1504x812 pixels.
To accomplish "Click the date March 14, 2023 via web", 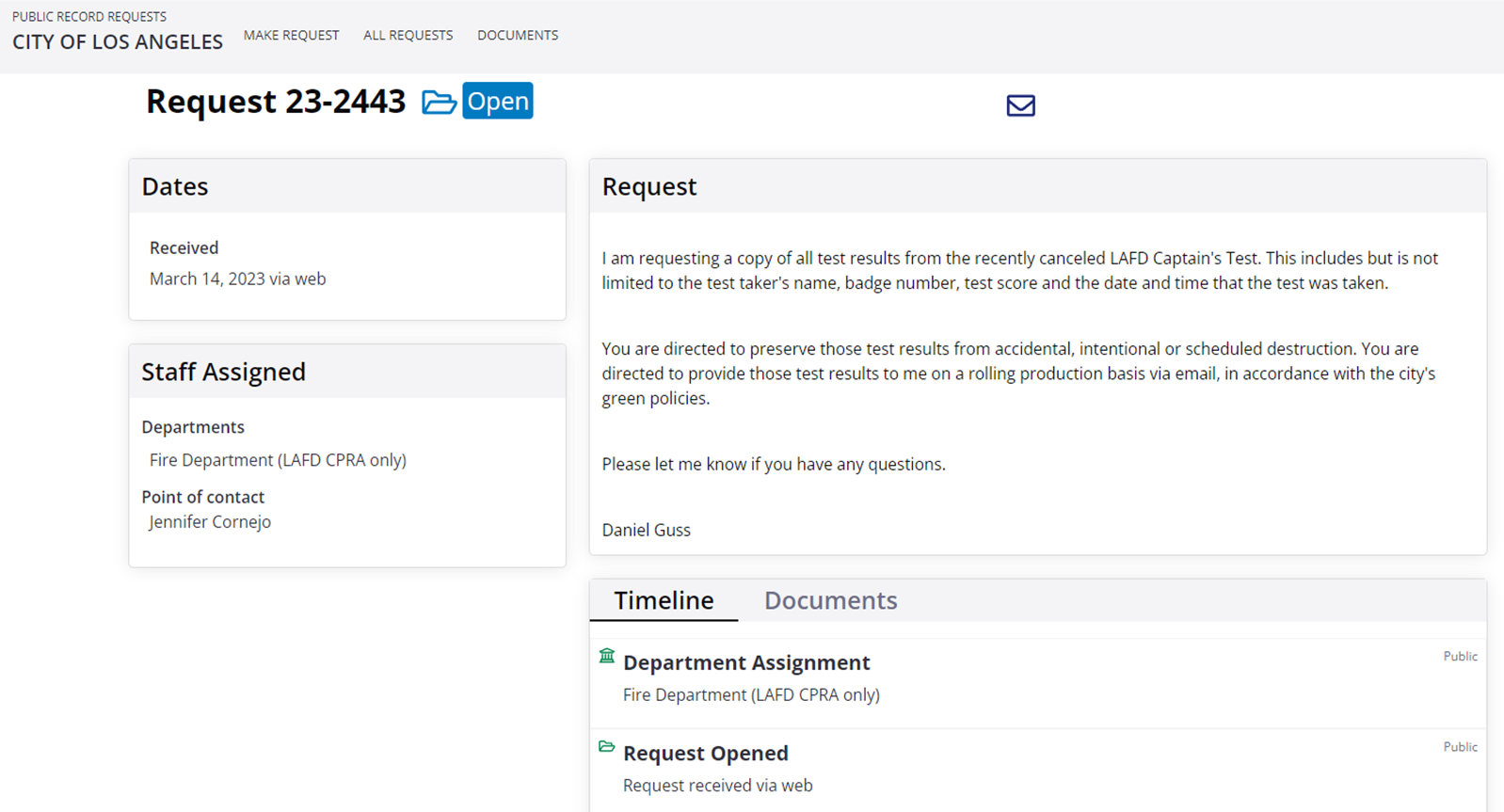I will click(238, 279).
